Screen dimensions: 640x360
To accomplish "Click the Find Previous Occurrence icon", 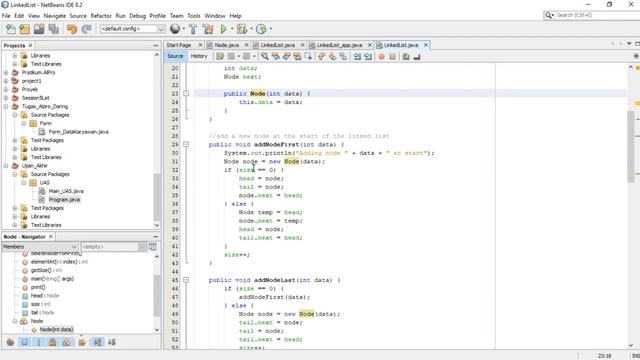I will [276, 57].
